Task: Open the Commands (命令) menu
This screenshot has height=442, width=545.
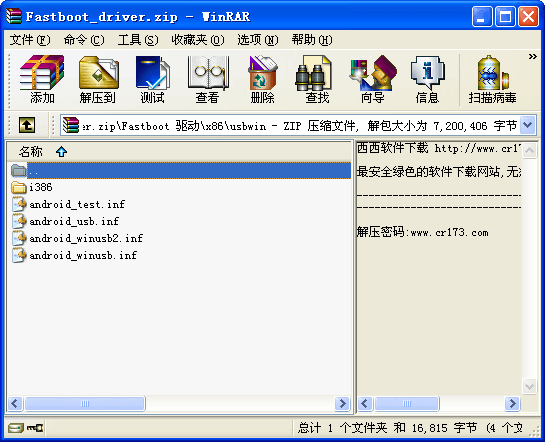Action: point(84,40)
